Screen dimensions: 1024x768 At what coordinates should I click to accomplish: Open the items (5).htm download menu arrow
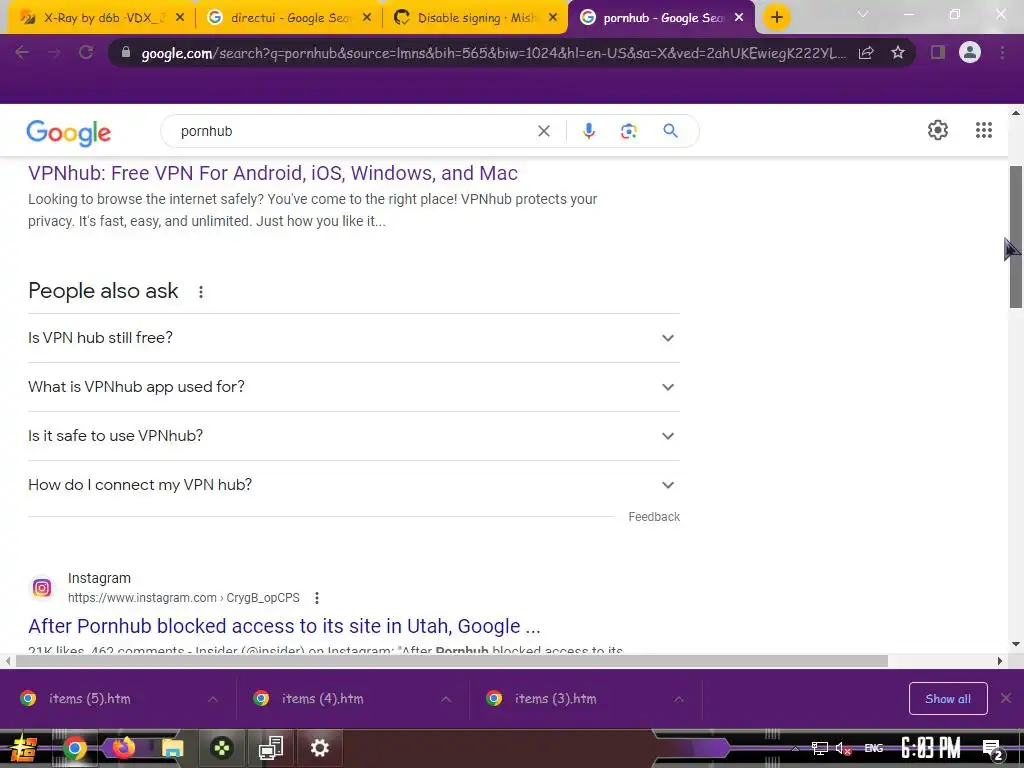(213, 699)
